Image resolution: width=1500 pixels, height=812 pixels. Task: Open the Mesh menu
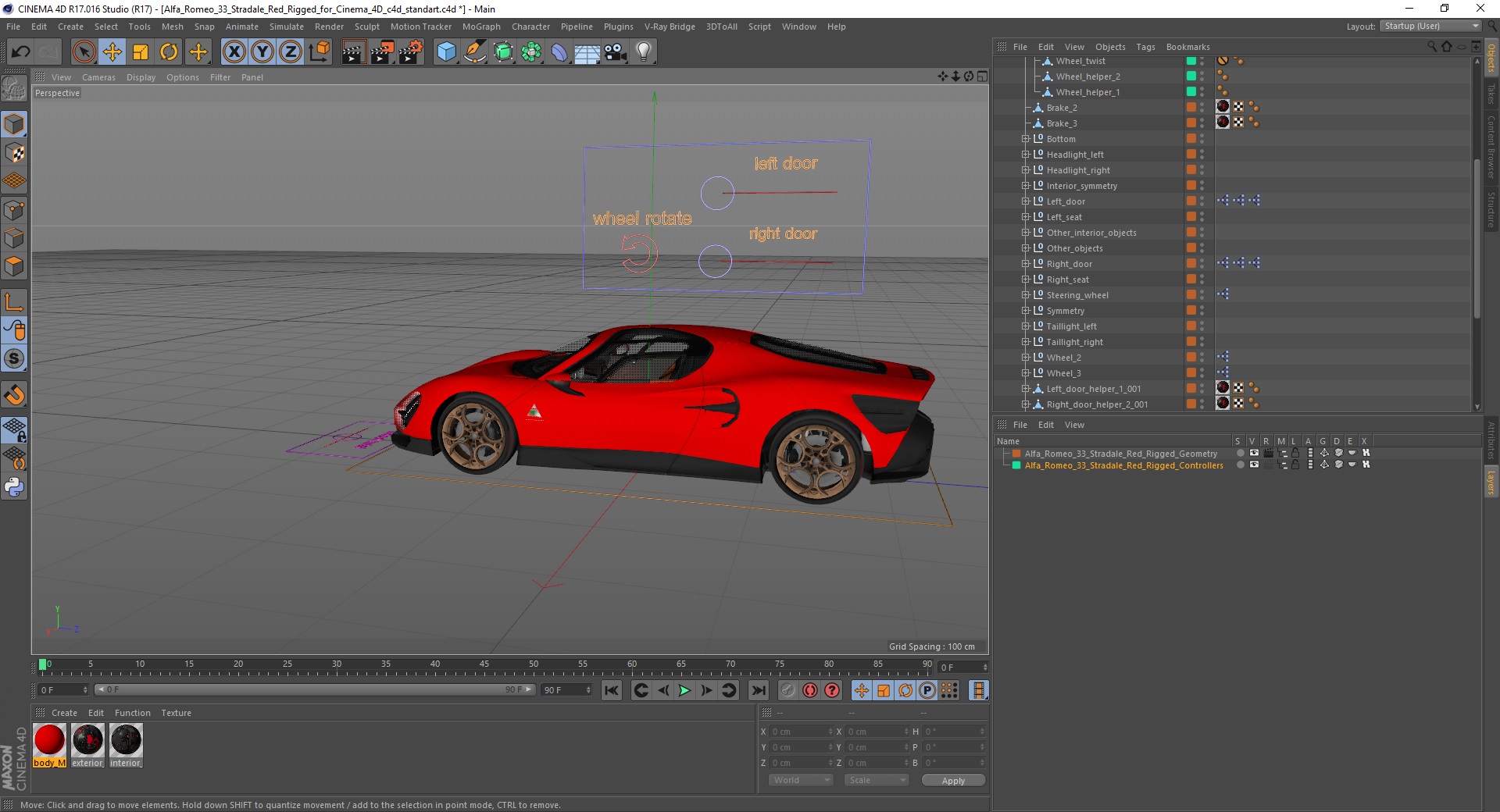172,27
